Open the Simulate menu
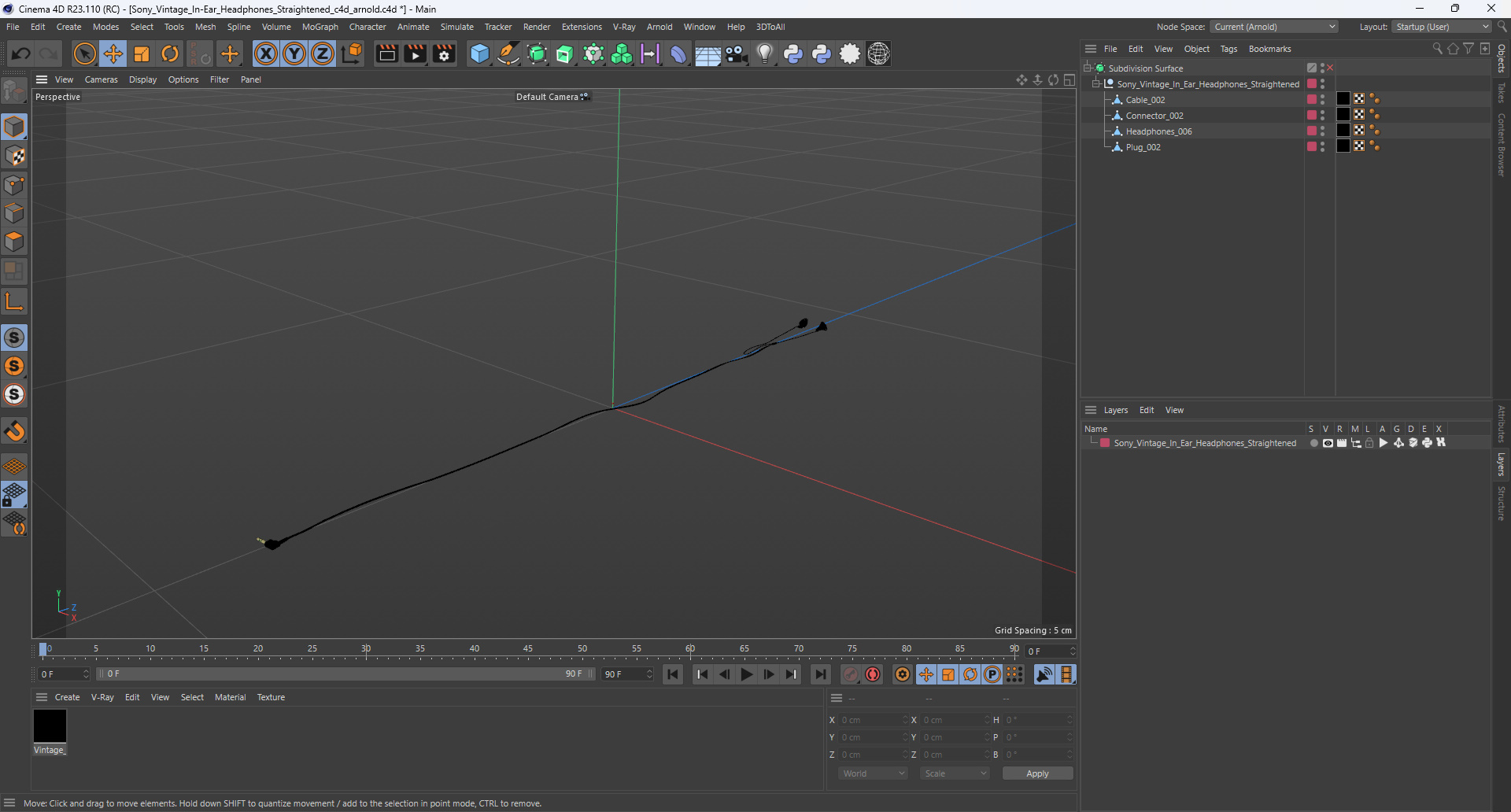This screenshot has height=812, width=1511. pyautogui.click(x=456, y=27)
